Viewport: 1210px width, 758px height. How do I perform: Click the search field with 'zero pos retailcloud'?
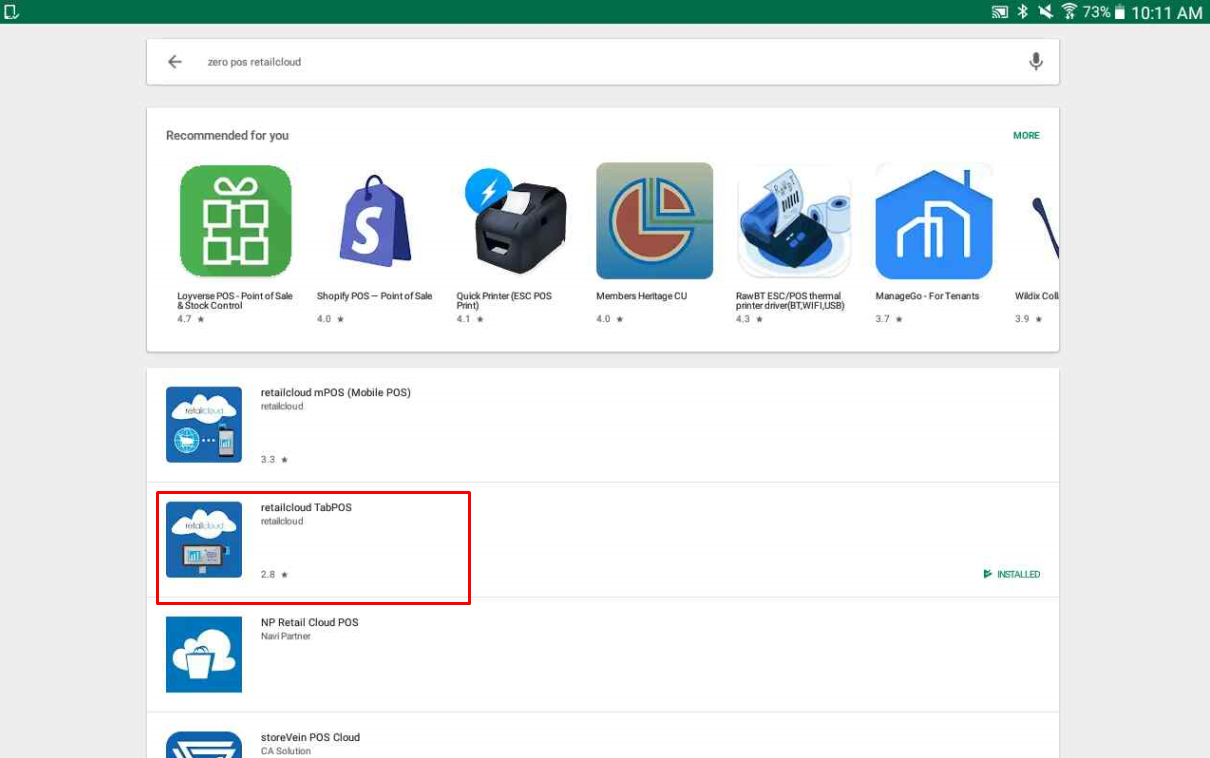(x=603, y=62)
